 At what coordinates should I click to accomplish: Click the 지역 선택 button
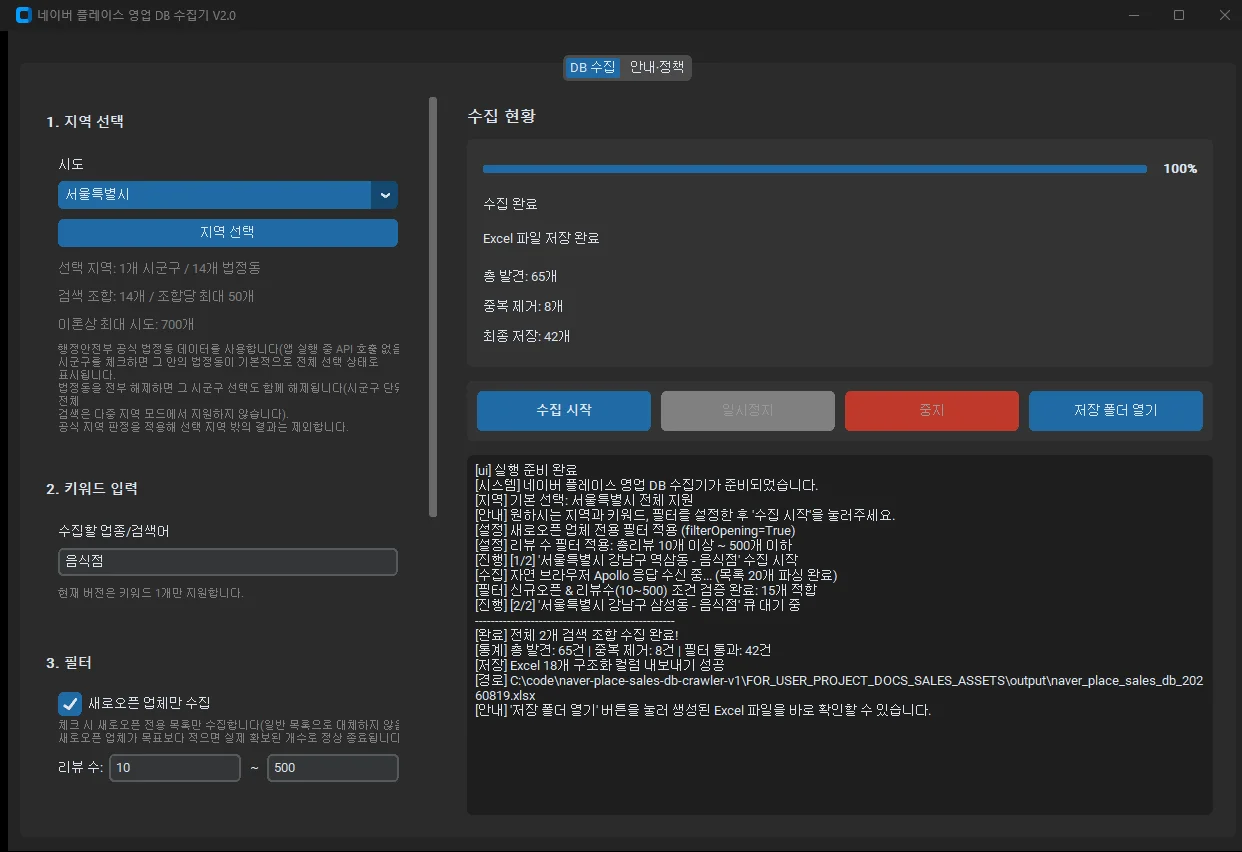click(228, 232)
